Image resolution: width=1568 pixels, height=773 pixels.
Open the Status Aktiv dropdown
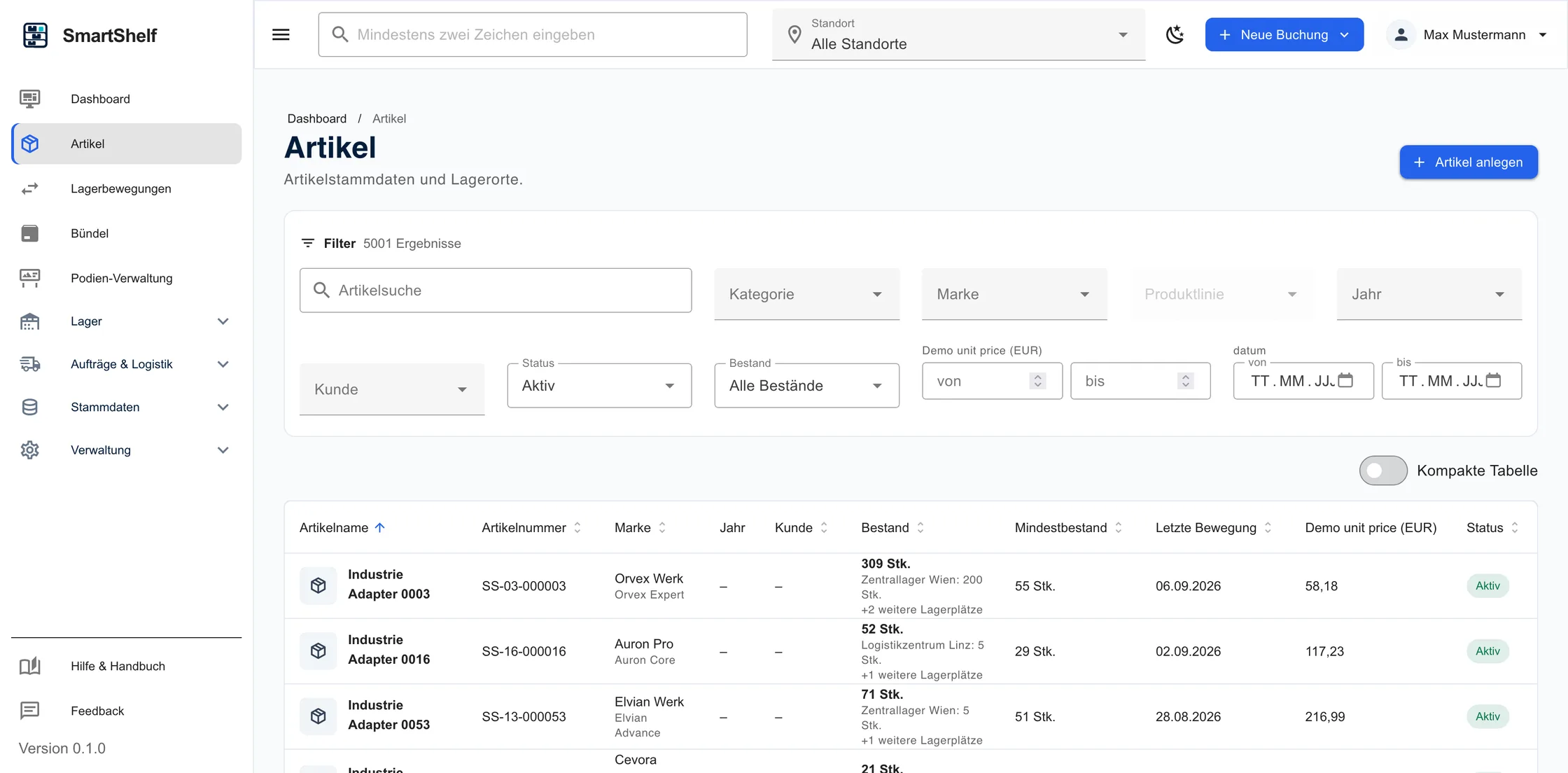(599, 385)
